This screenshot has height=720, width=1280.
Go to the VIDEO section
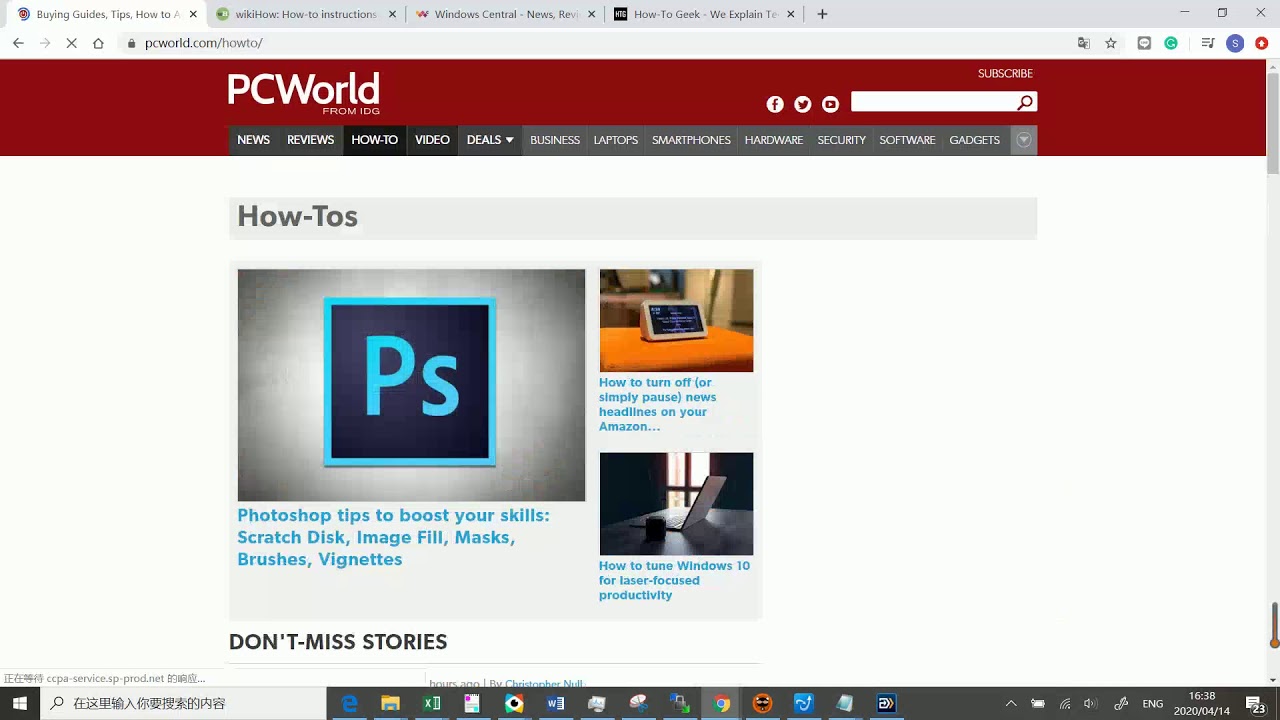[x=432, y=140]
